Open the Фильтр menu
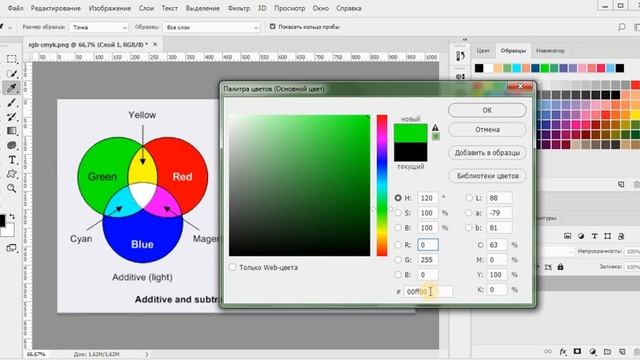The height and width of the screenshot is (360, 640). 239,8
